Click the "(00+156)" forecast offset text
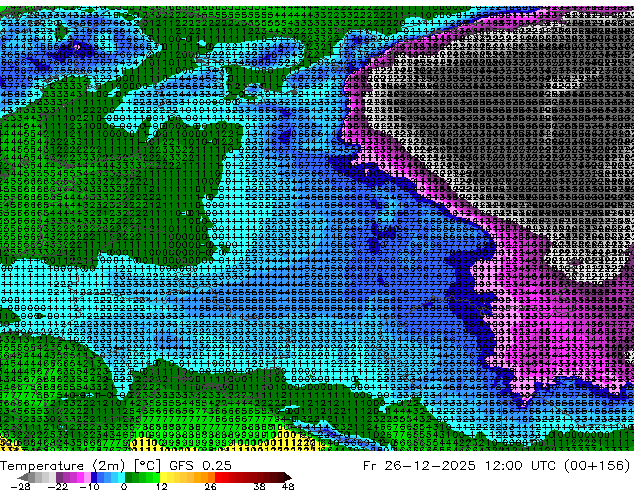634x490 pixels. pyautogui.click(x=595, y=466)
